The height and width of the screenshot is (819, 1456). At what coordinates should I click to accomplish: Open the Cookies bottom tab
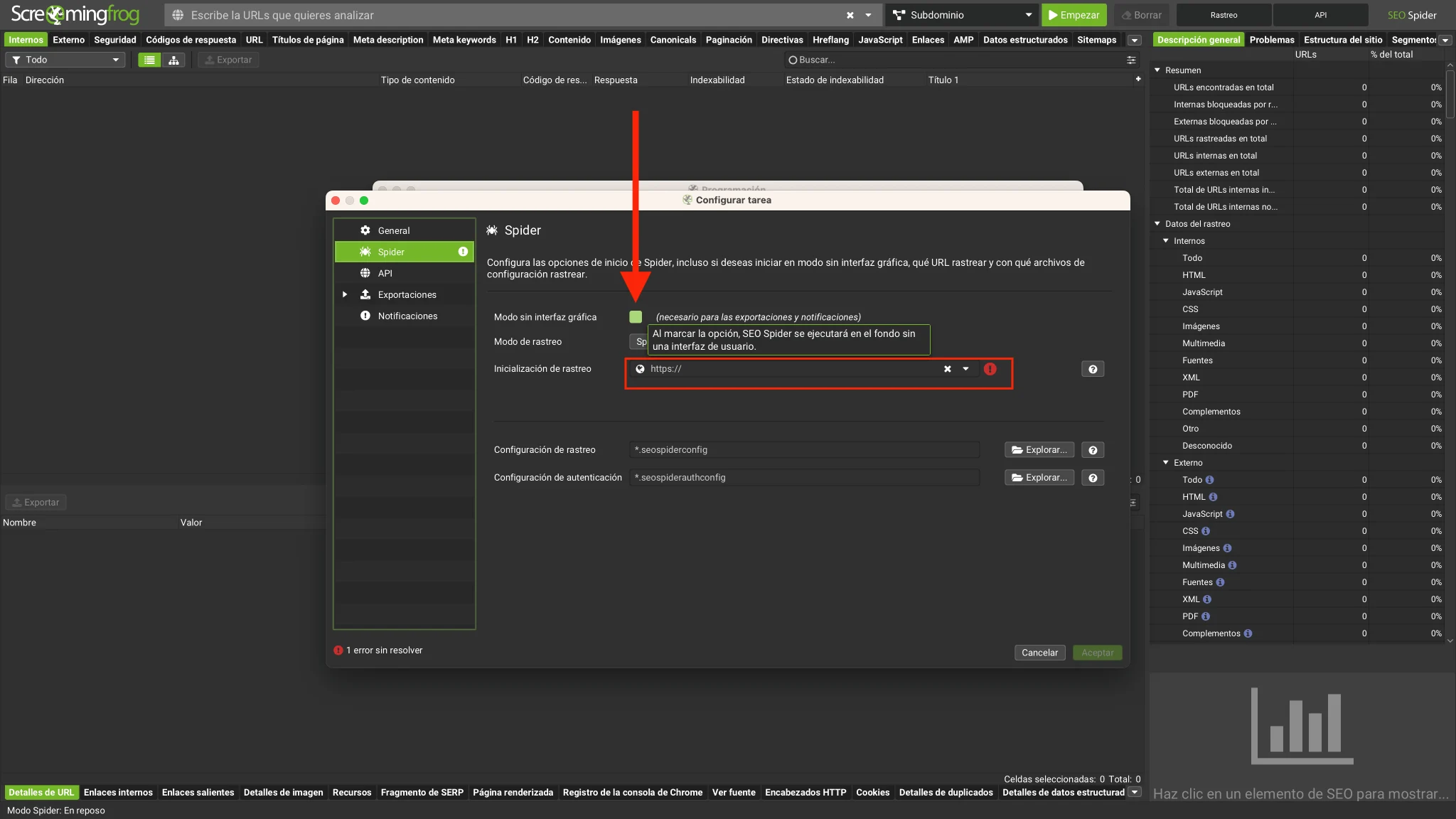coord(872,792)
